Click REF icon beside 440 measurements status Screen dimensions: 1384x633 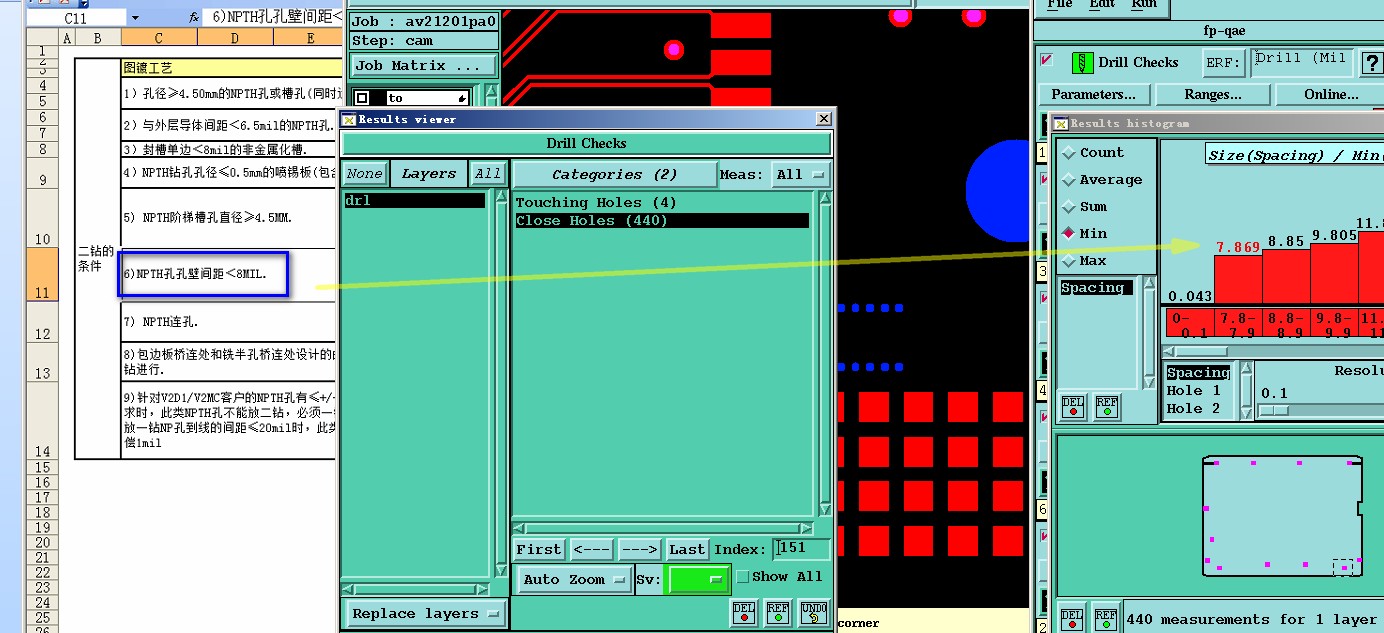(x=1105, y=619)
